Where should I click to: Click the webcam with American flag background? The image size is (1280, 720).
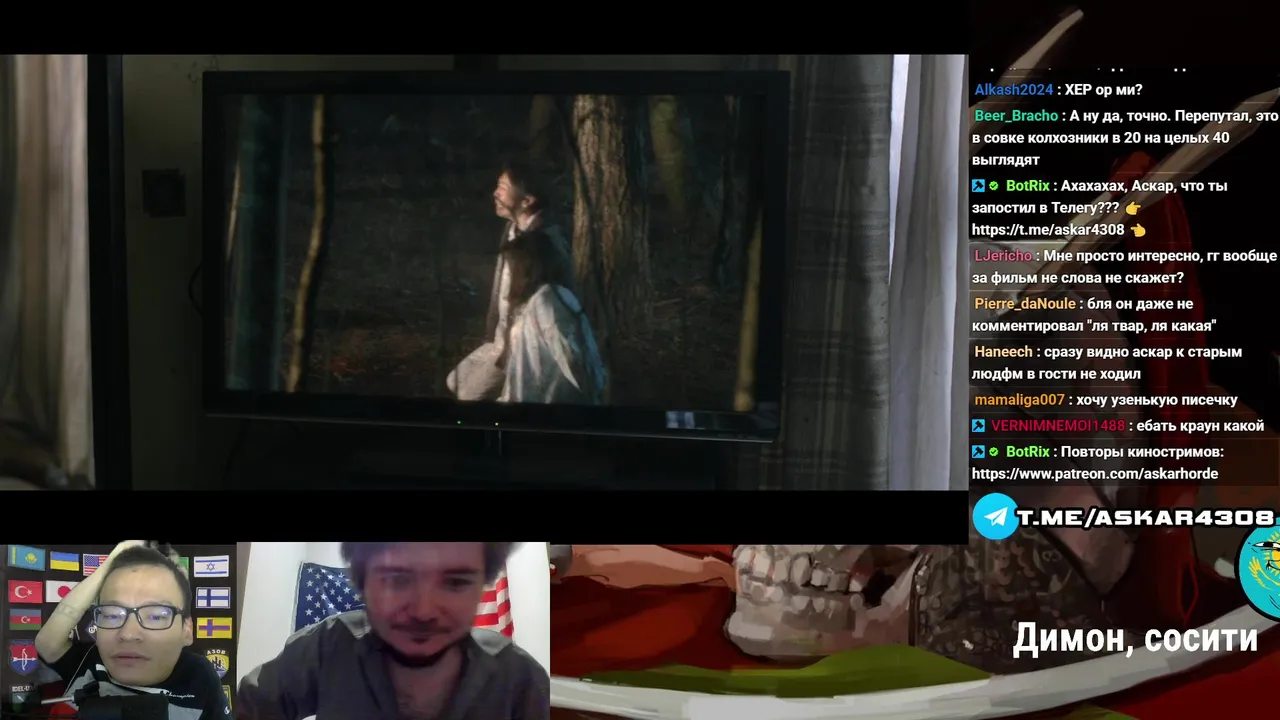point(393,631)
